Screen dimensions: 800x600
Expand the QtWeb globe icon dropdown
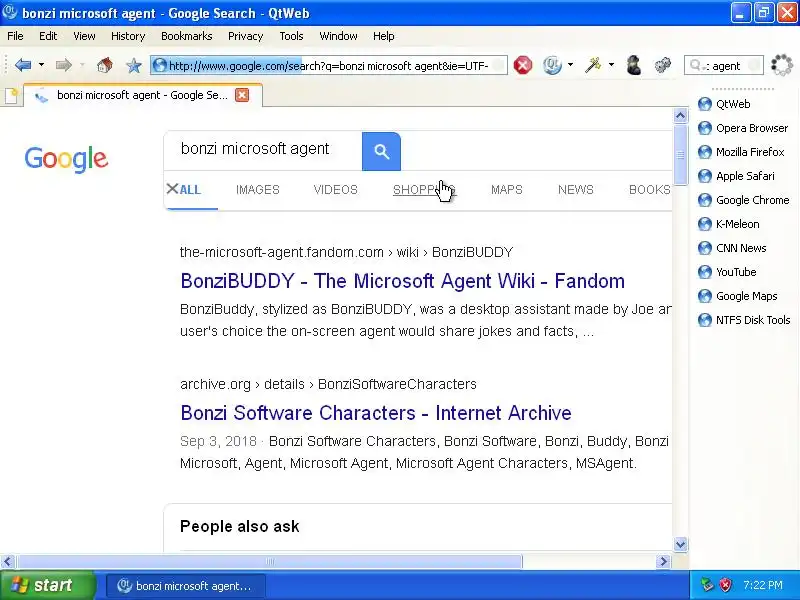pyautogui.click(x=570, y=65)
